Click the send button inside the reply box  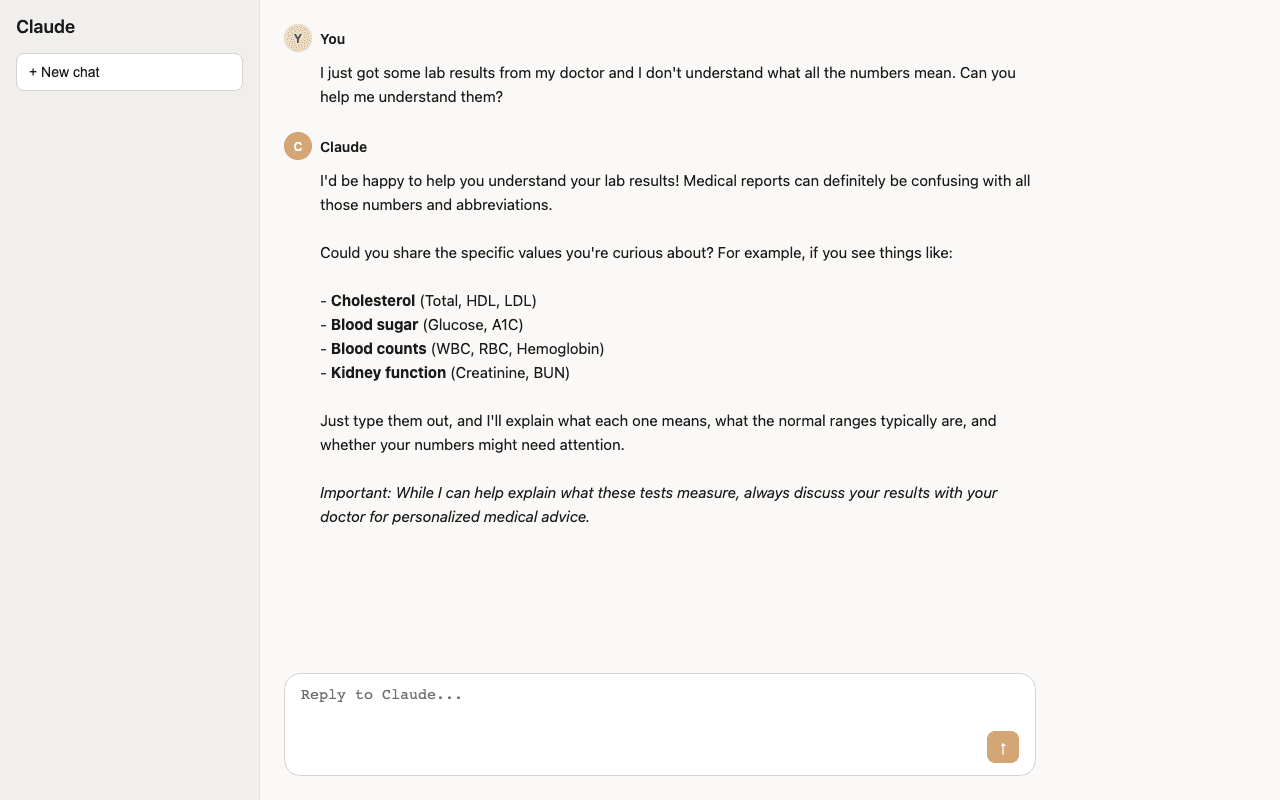[x=1002, y=747]
